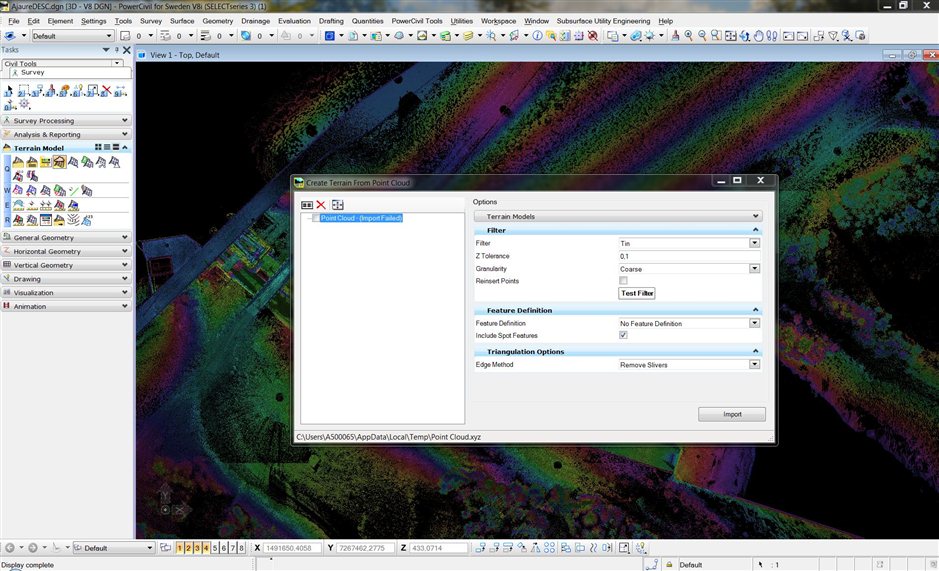Click the Walk footprints view tool
This screenshot has height=571, width=939.
(x=772, y=36)
